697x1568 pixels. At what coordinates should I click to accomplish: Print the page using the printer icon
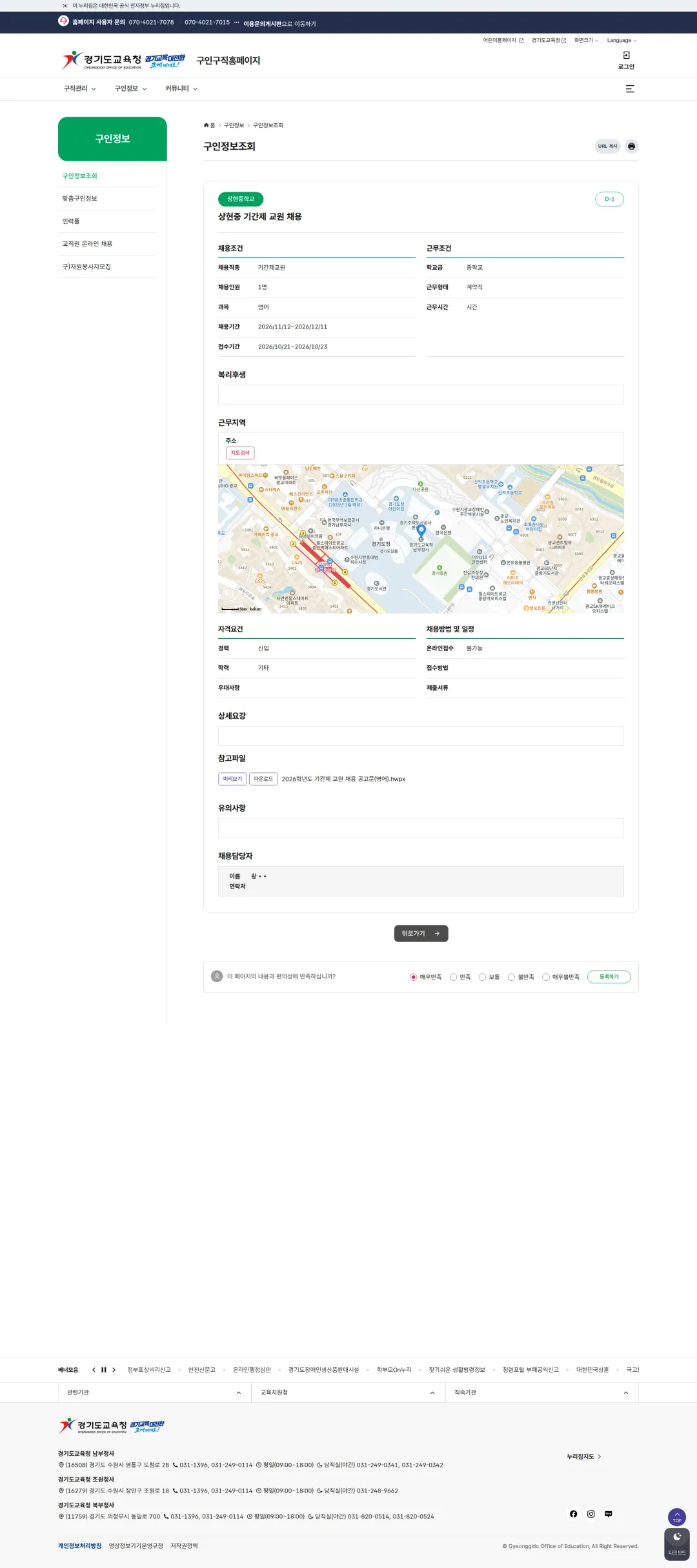(x=631, y=146)
